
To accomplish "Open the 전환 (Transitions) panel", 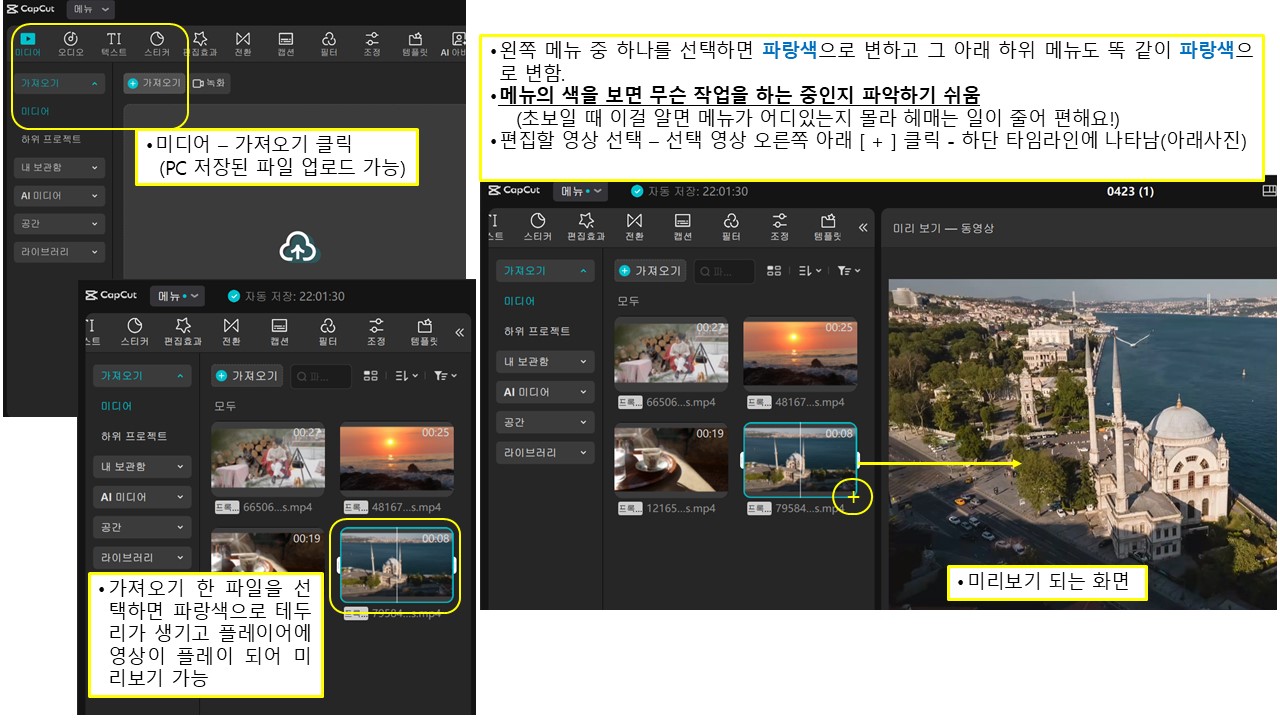I will click(x=242, y=40).
